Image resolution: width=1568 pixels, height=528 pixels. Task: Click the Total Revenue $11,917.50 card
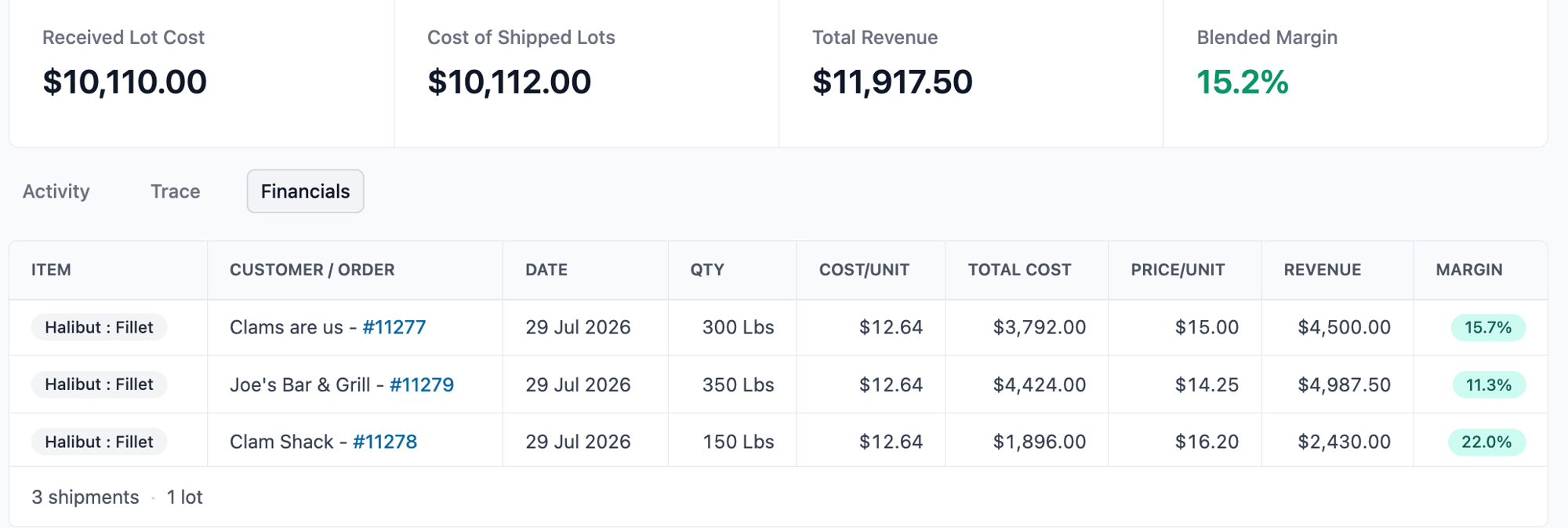pos(971,74)
